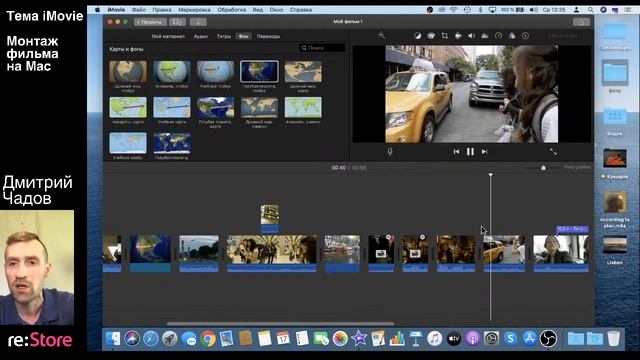
Task: Open Siri from the Dock
Action: click(132, 339)
